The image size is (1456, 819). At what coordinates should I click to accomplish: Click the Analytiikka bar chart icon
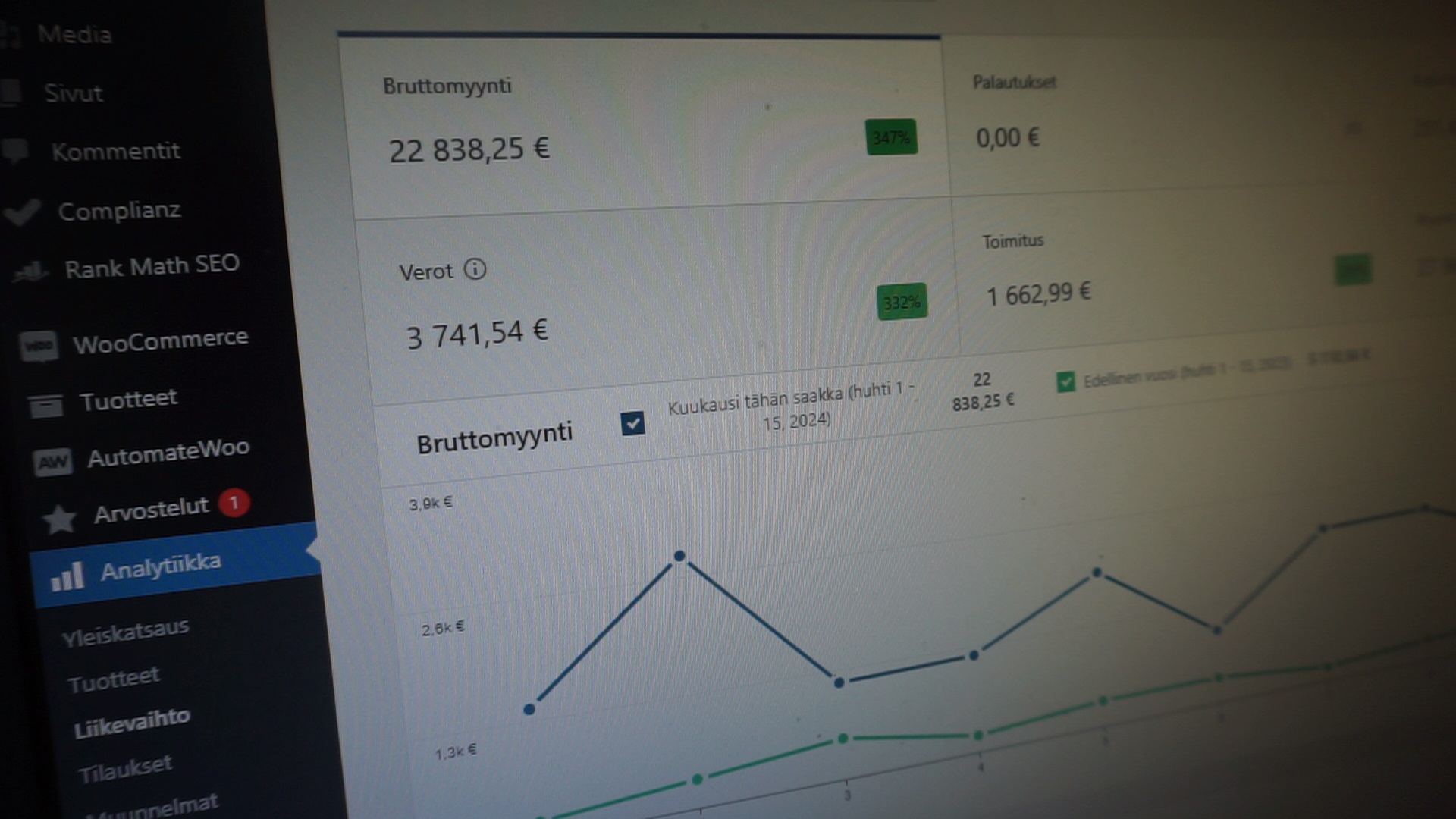pos(67,578)
